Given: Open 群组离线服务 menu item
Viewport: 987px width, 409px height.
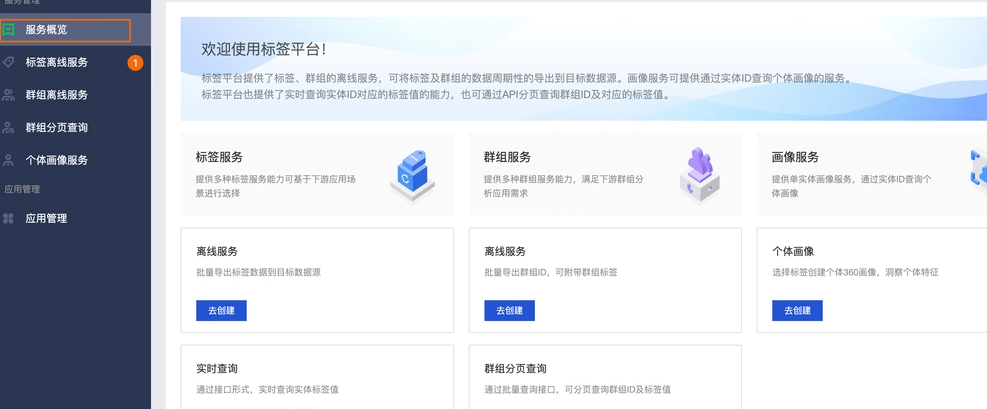Looking at the screenshot, I should 76,95.
